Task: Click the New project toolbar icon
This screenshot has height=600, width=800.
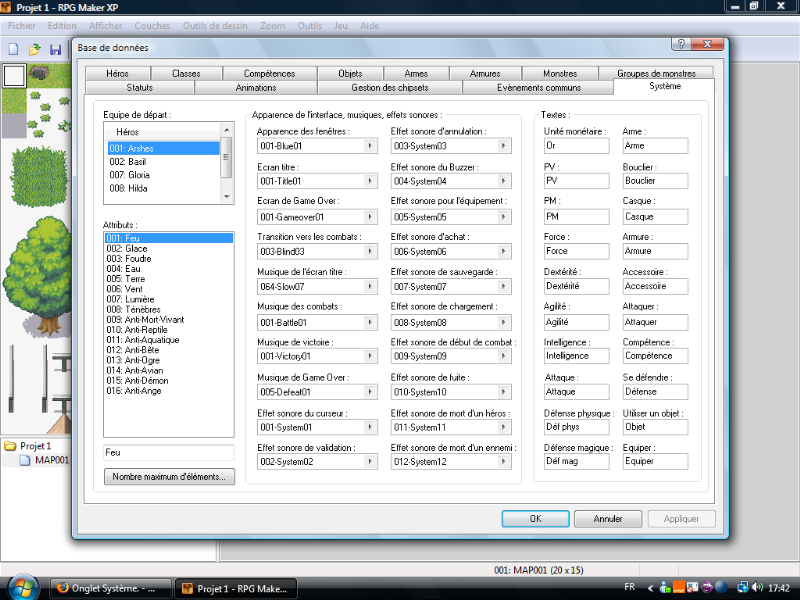Action: 13,49
